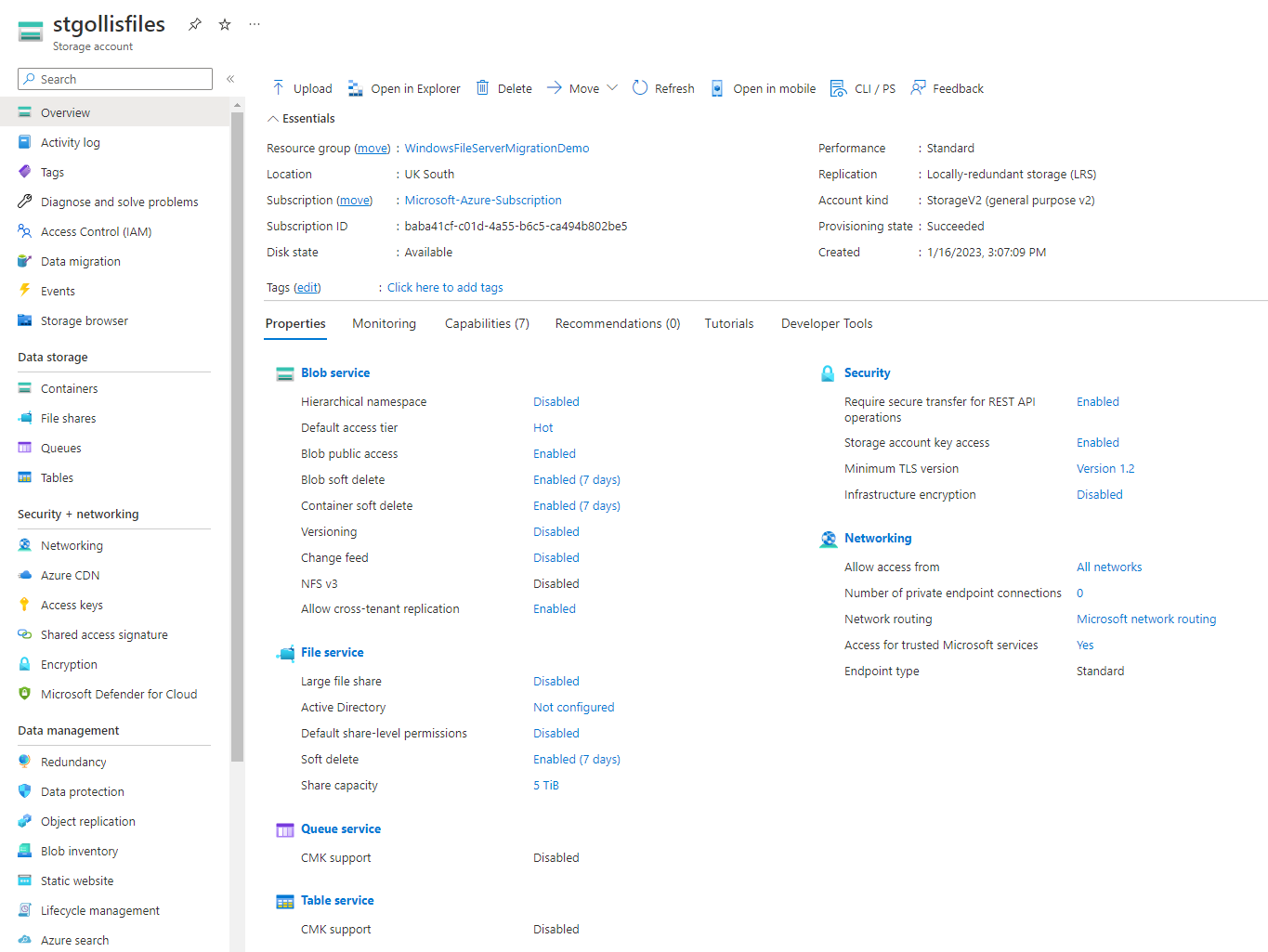The image size is (1268, 952).
Task: Open Access Control (IAM)
Action: click(x=97, y=231)
